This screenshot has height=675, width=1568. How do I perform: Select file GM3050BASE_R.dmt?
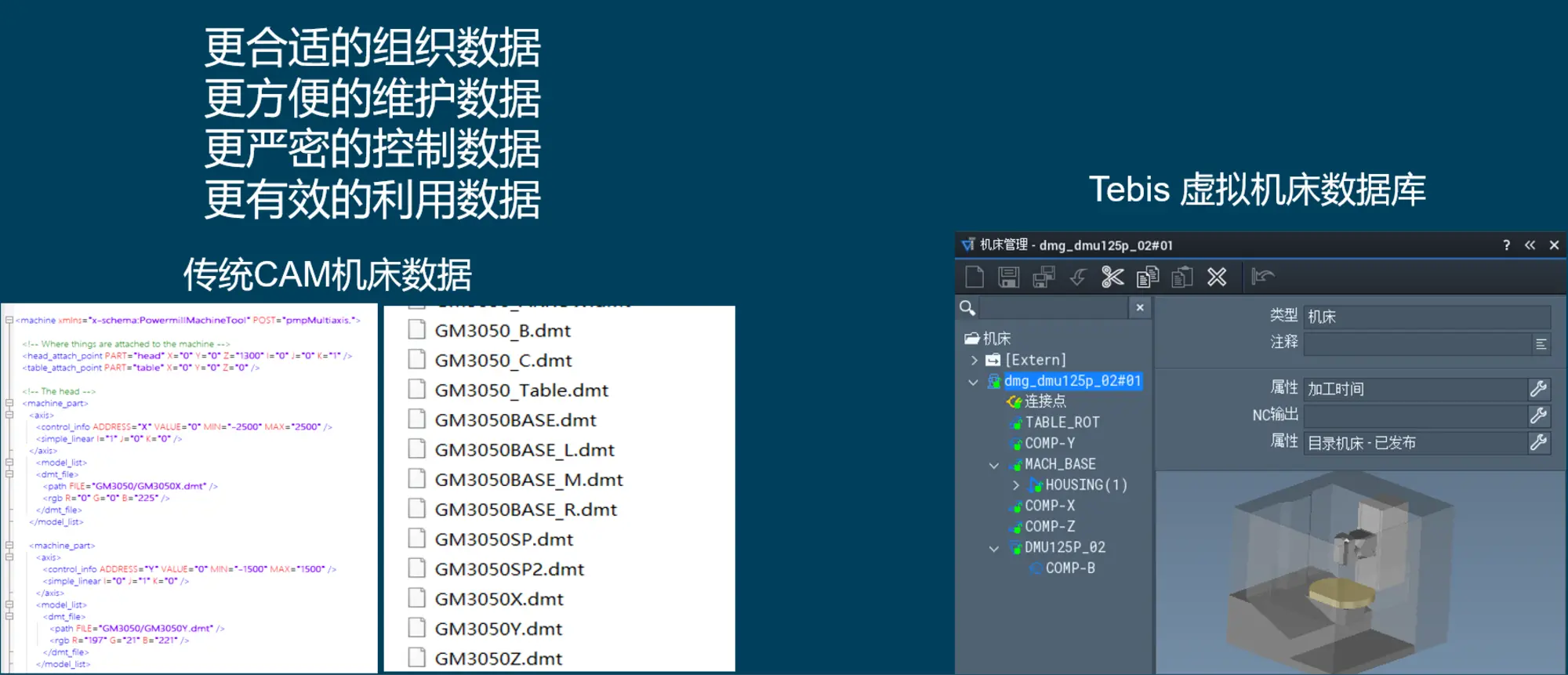526,510
